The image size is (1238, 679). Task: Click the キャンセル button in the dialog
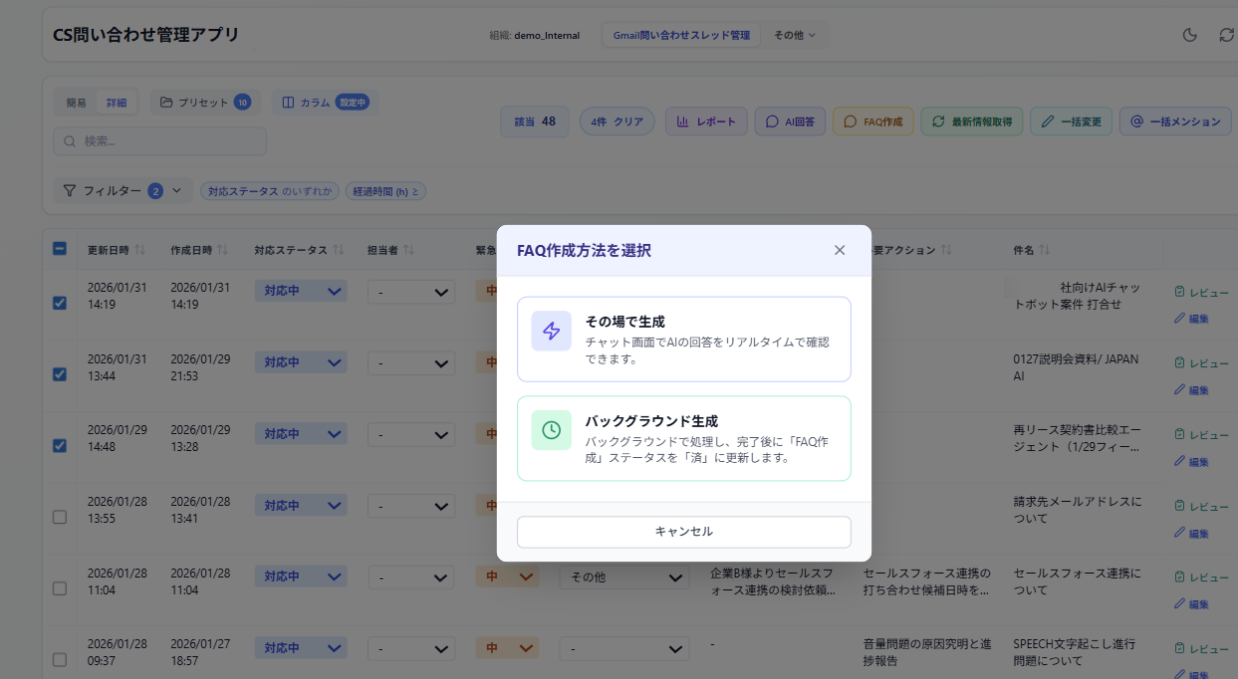pyautogui.click(x=683, y=531)
